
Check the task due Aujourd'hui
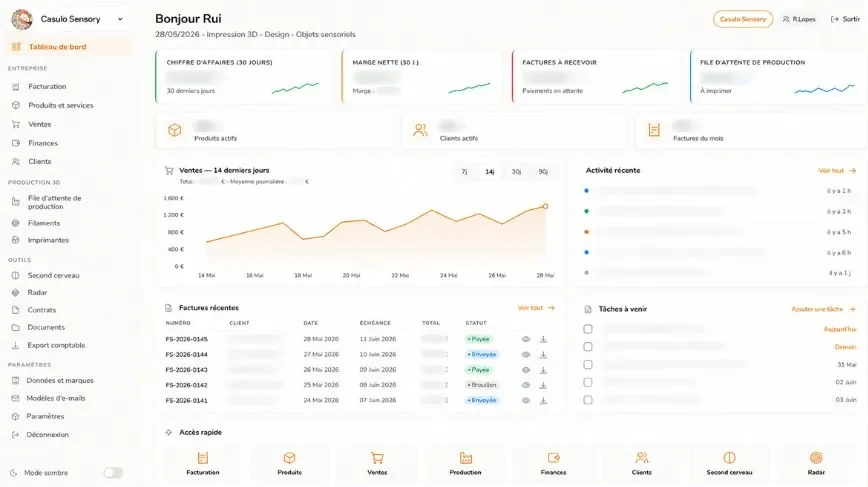click(x=588, y=329)
